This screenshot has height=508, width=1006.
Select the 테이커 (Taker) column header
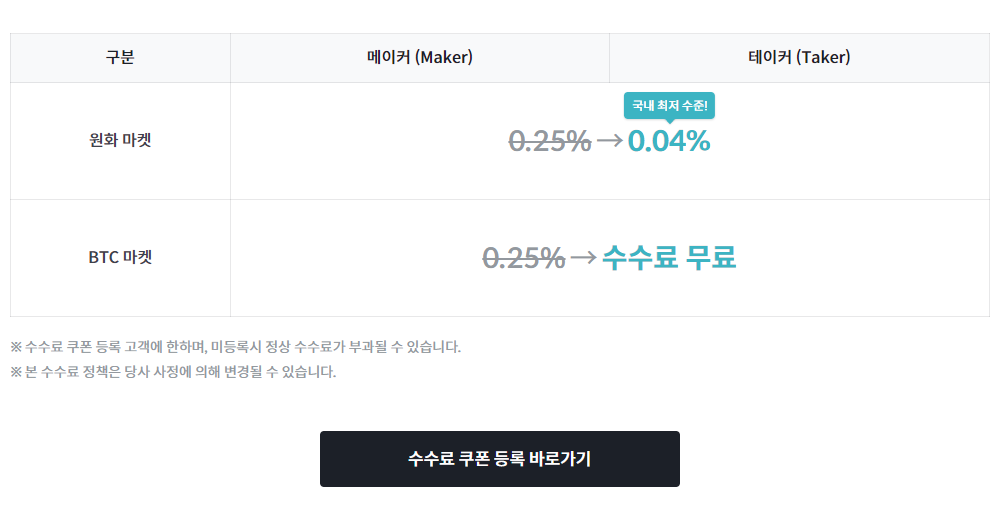pos(799,58)
